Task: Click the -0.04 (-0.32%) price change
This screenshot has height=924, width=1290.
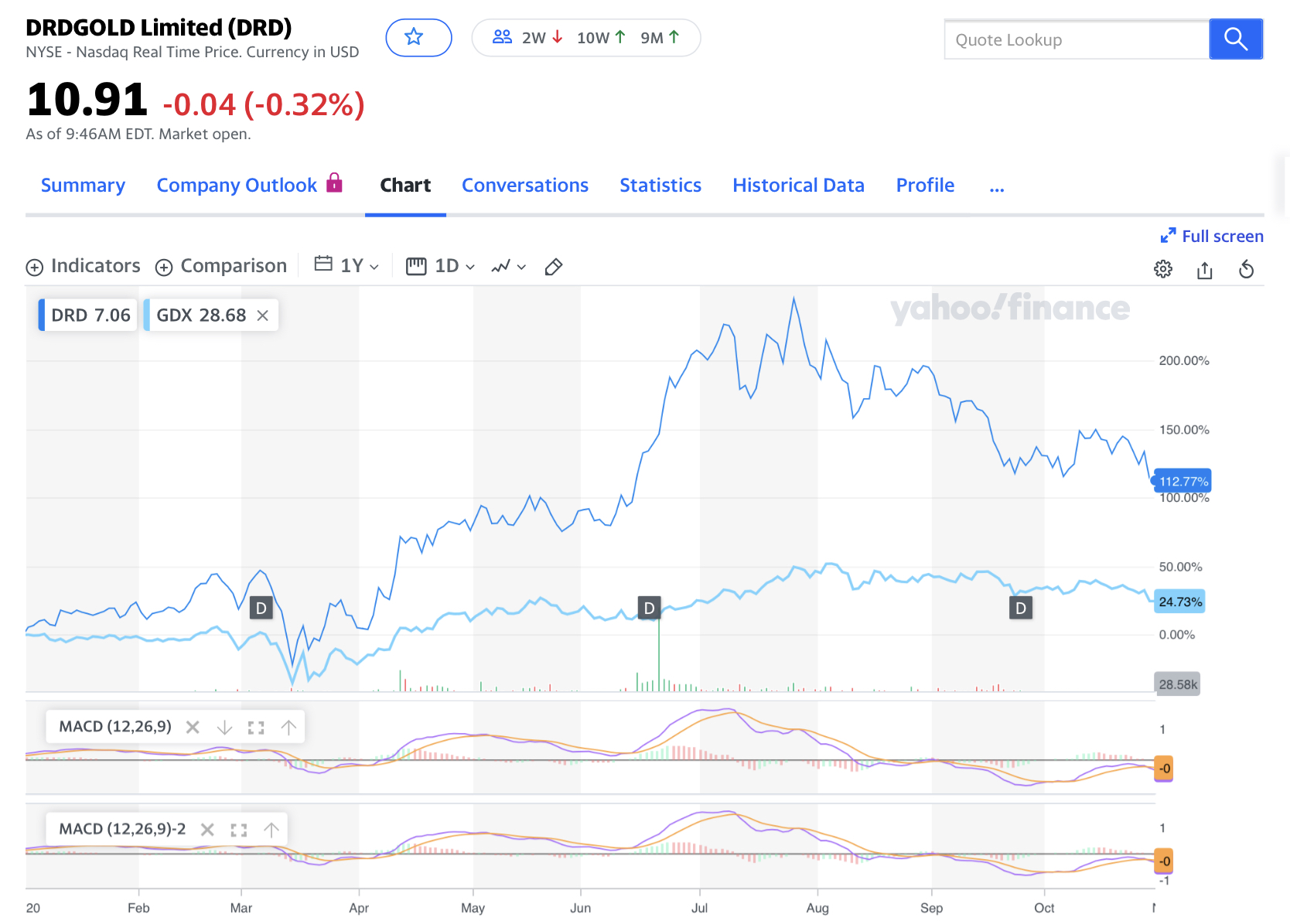Action: point(264,104)
